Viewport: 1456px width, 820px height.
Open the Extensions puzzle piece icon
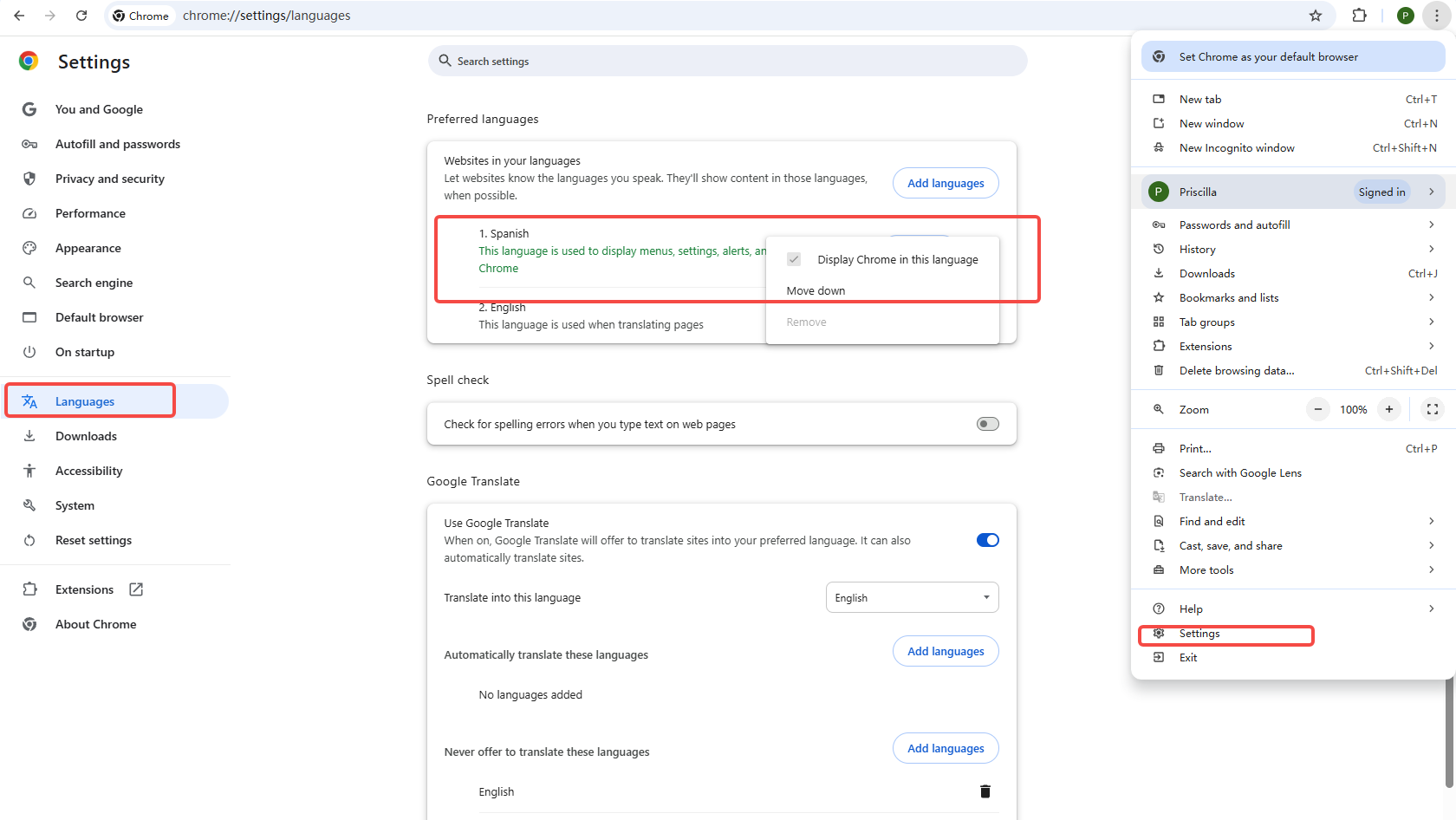click(x=1360, y=16)
